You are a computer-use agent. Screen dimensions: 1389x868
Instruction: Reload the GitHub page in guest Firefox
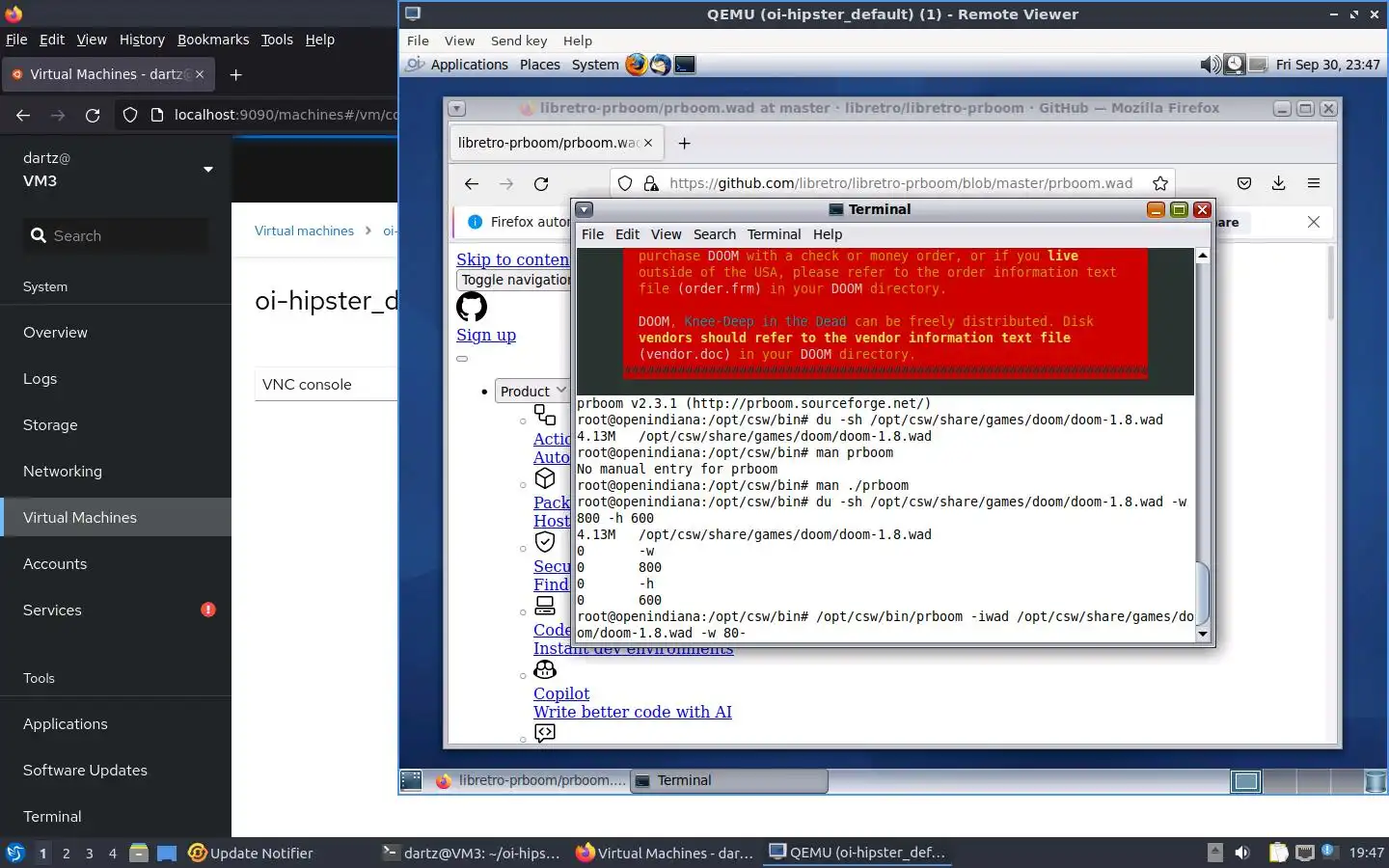tap(541, 183)
